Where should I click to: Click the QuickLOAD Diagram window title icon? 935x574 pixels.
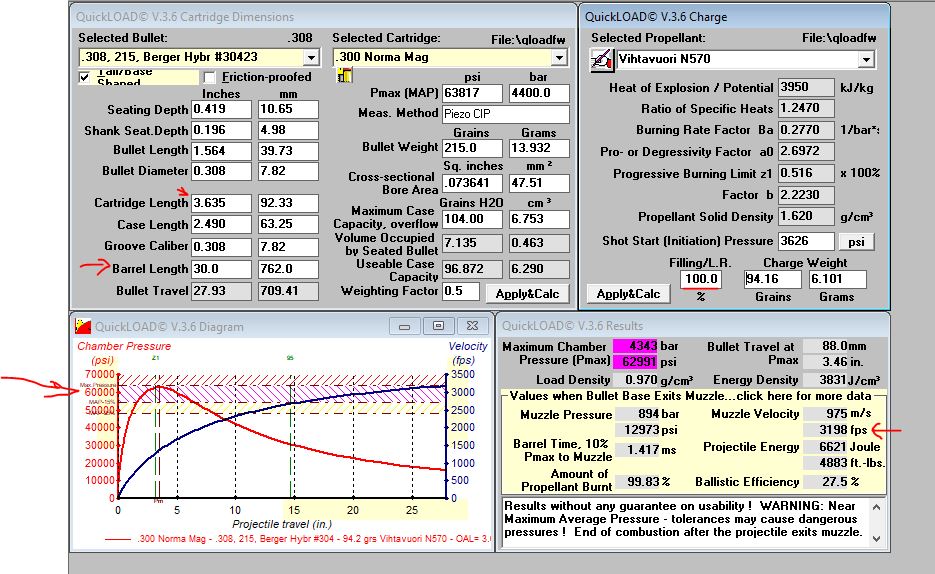pyautogui.click(x=83, y=326)
